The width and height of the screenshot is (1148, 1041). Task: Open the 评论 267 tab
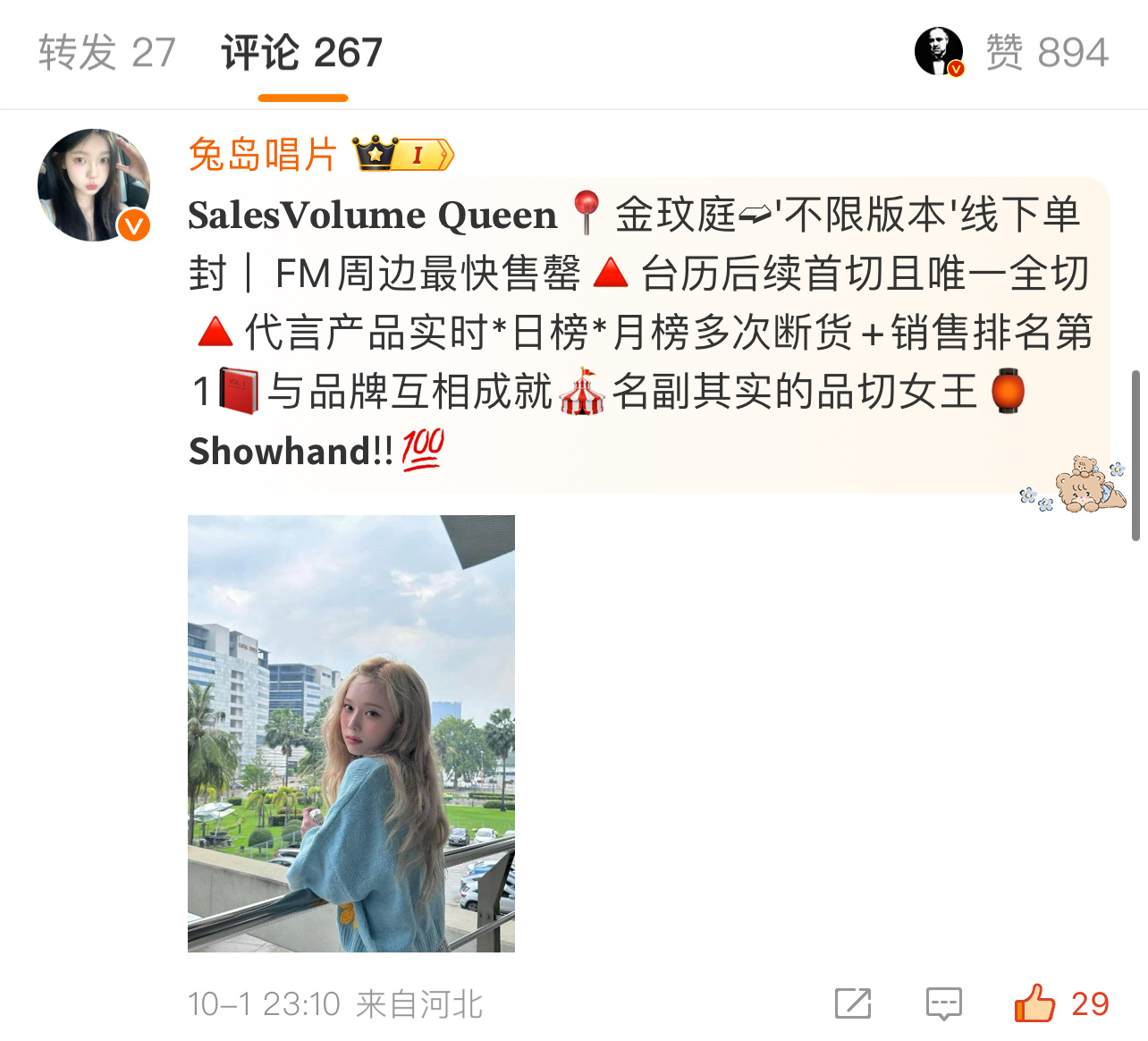(x=302, y=53)
